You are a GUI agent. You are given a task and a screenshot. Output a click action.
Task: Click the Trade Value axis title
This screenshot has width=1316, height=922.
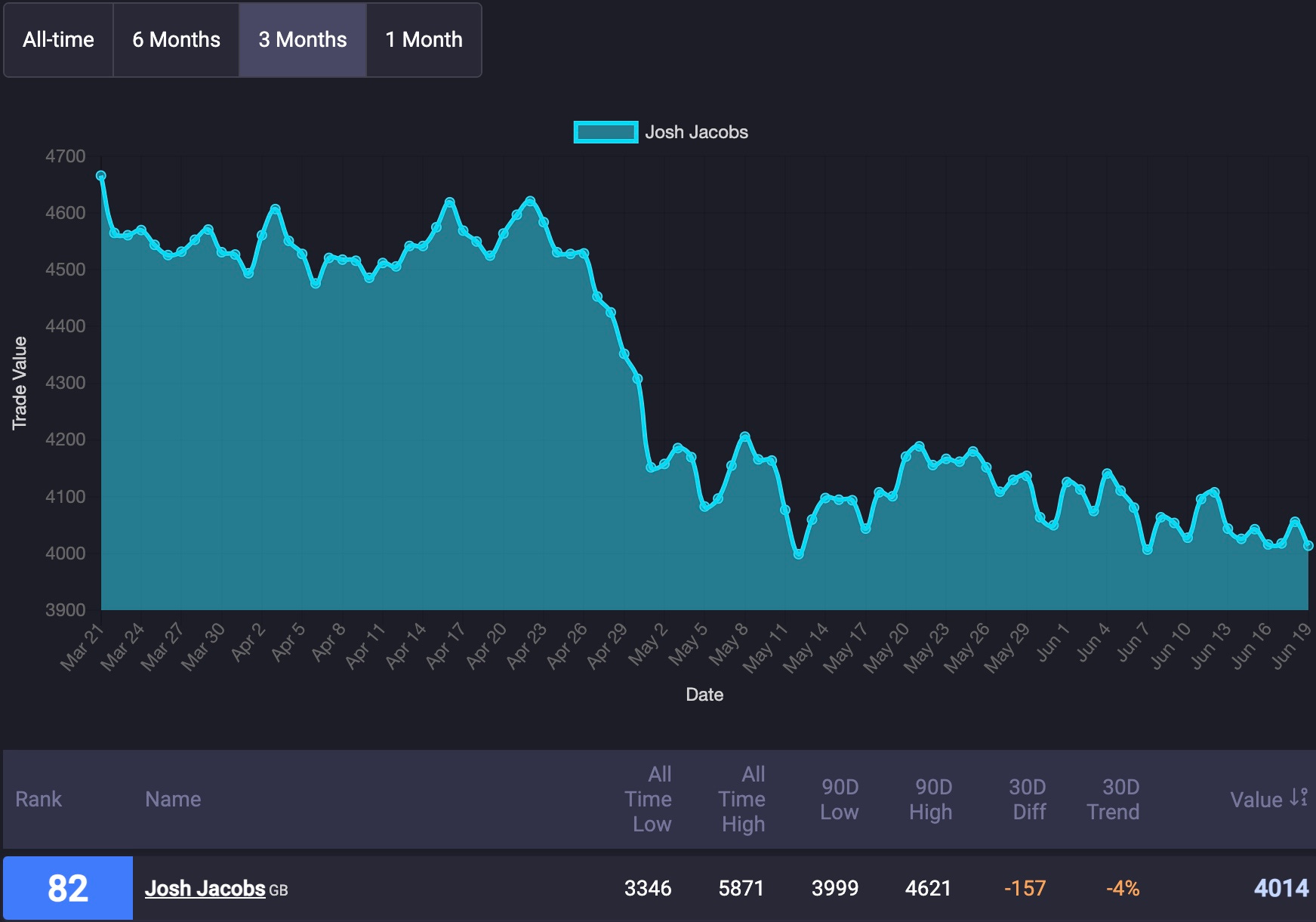pos(20,384)
